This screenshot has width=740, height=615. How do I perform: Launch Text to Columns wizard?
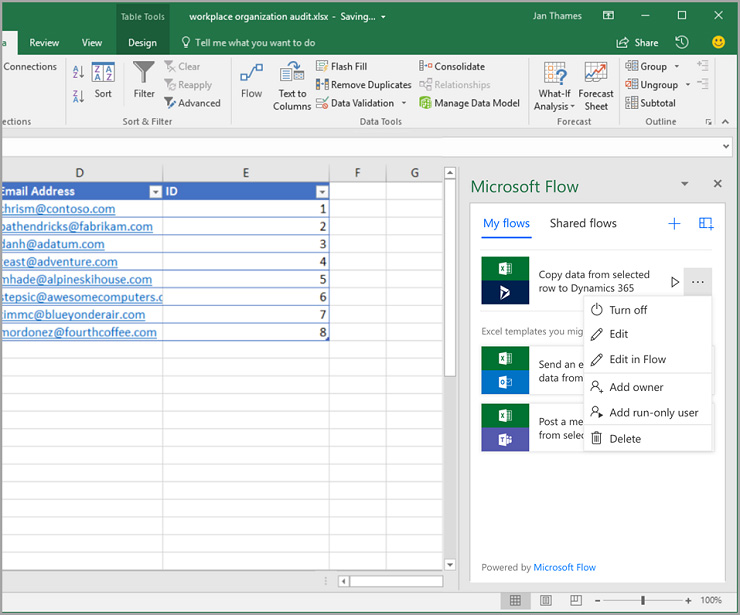(292, 86)
